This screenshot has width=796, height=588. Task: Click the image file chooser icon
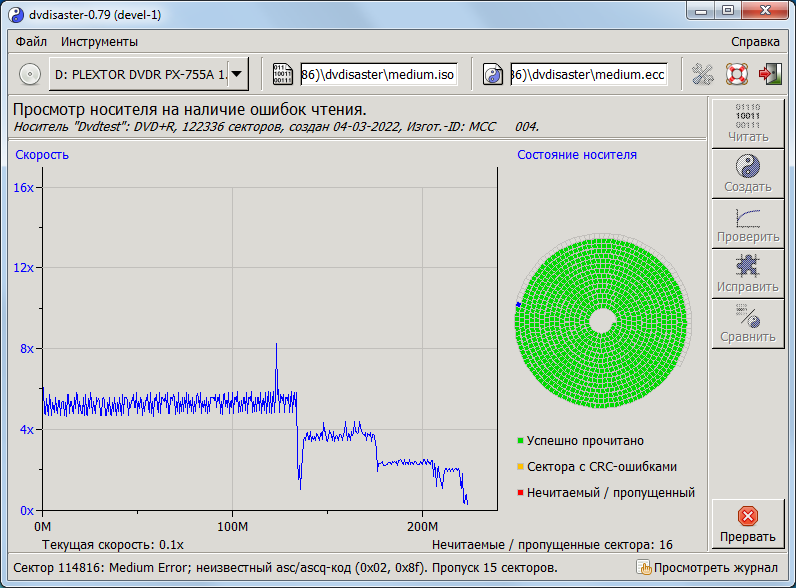[283, 74]
